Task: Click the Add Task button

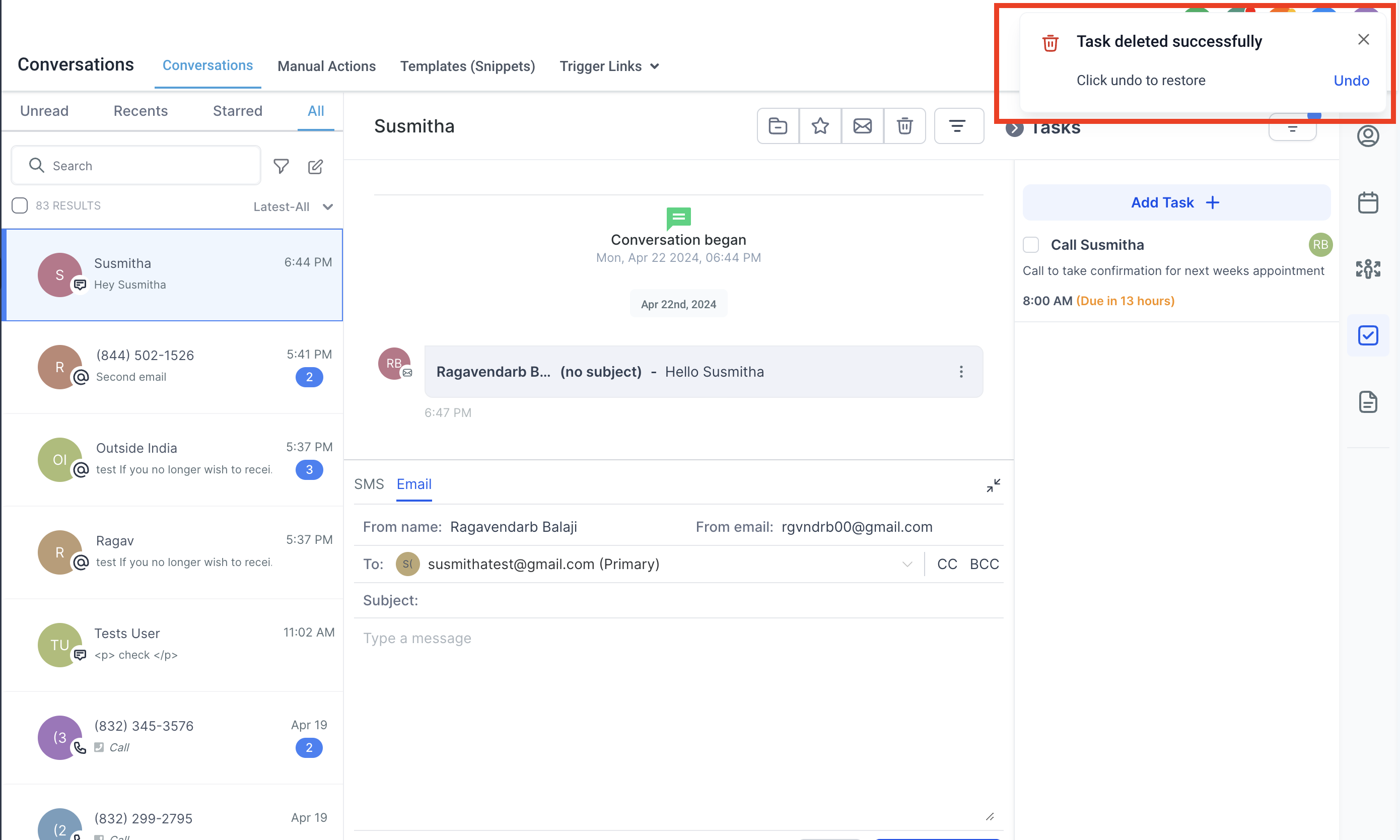Action: tap(1175, 202)
